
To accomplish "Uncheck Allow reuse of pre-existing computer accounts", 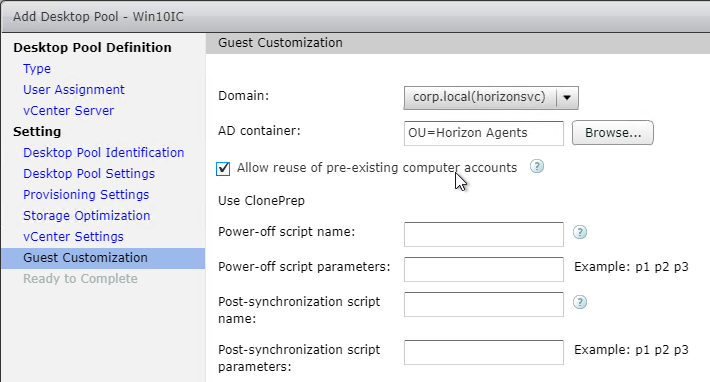I will (x=223, y=168).
